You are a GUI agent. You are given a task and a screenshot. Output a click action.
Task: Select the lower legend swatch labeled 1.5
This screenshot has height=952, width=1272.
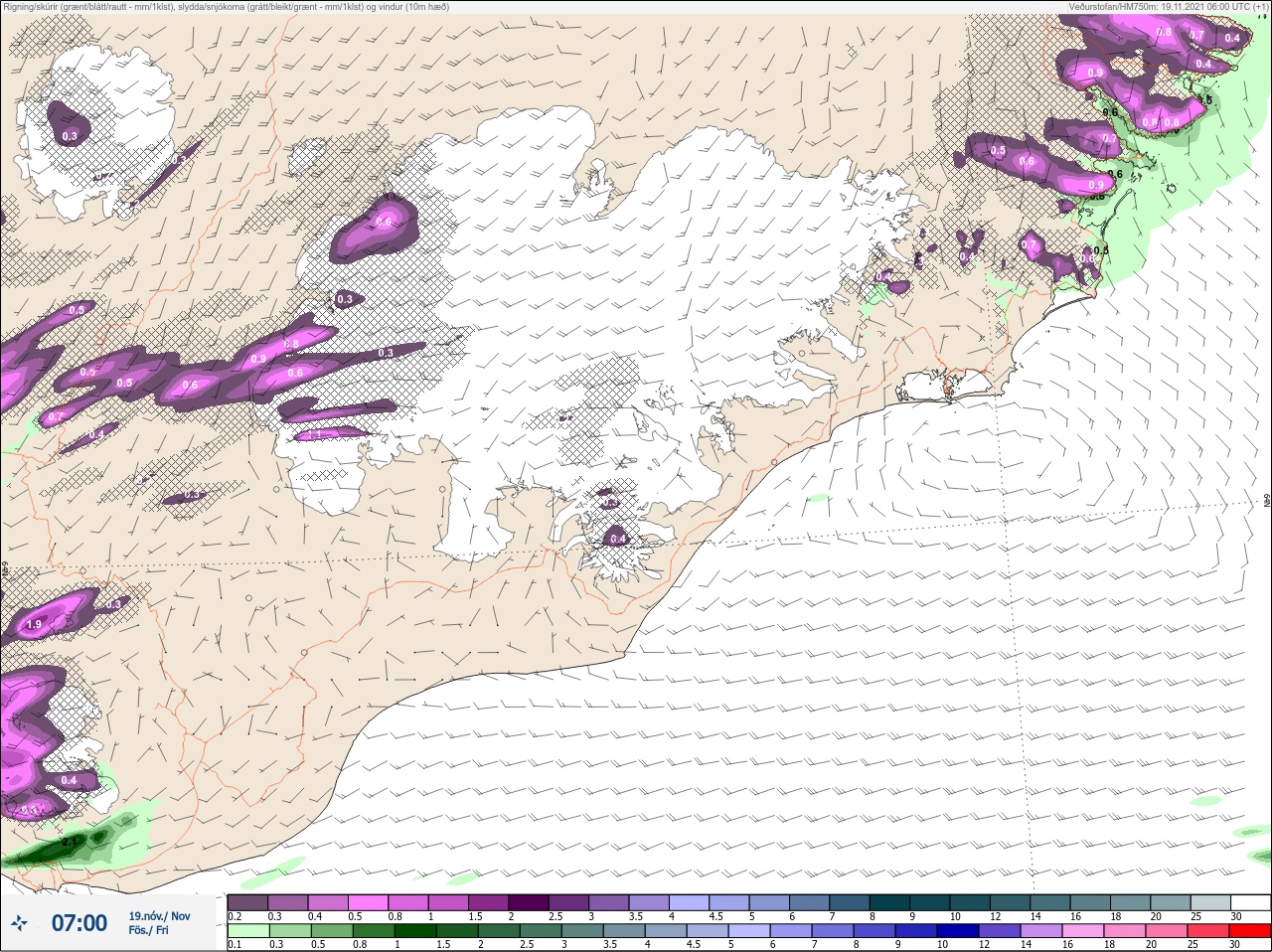[456, 931]
